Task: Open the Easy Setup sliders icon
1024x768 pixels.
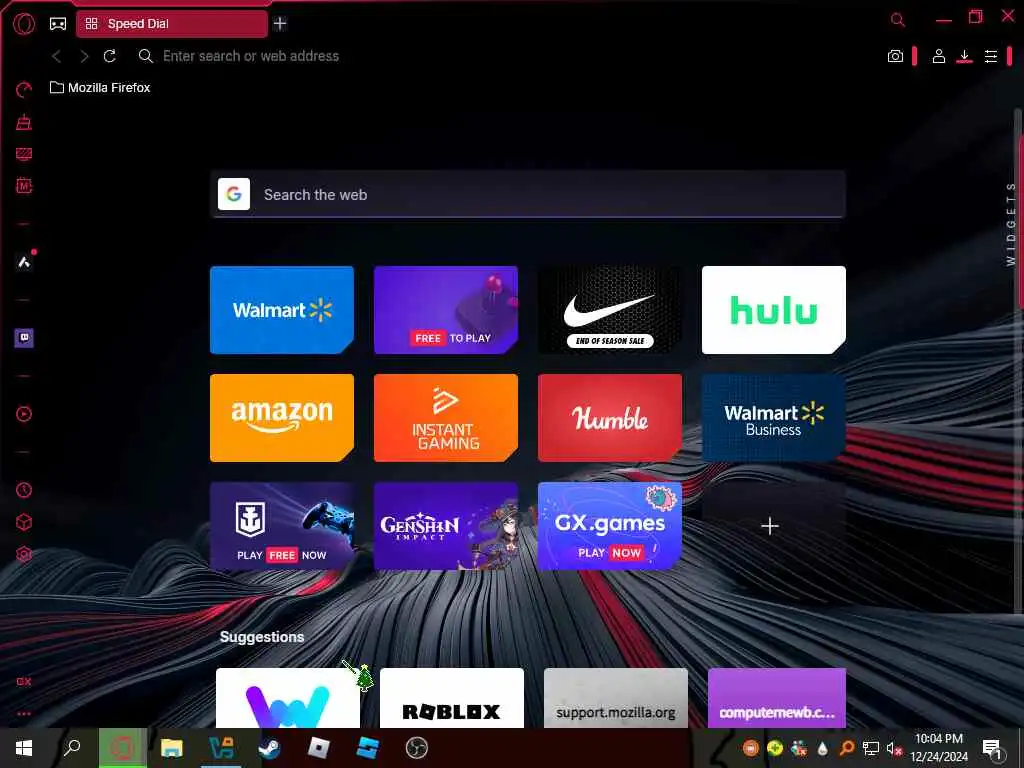Action: click(991, 57)
